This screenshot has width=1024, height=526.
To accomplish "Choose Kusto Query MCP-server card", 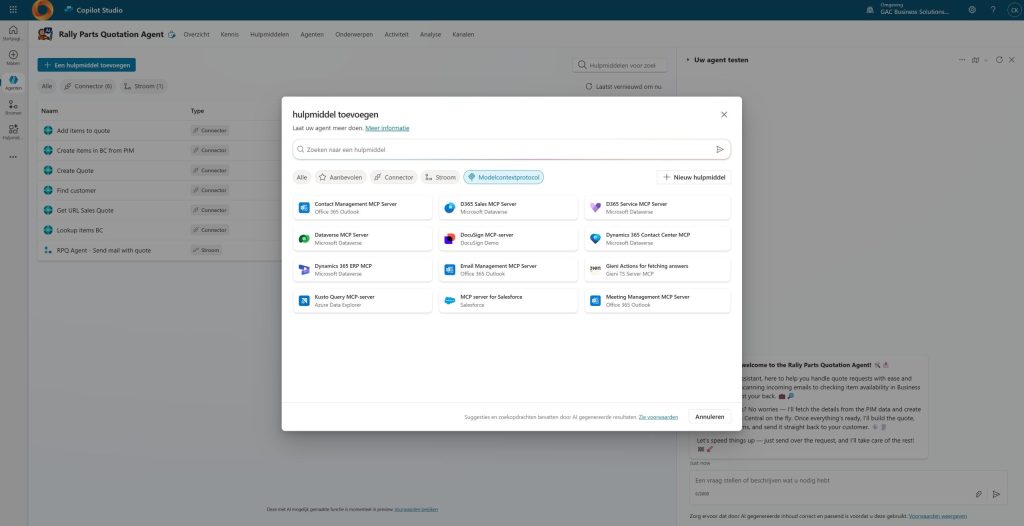I will click(362, 301).
